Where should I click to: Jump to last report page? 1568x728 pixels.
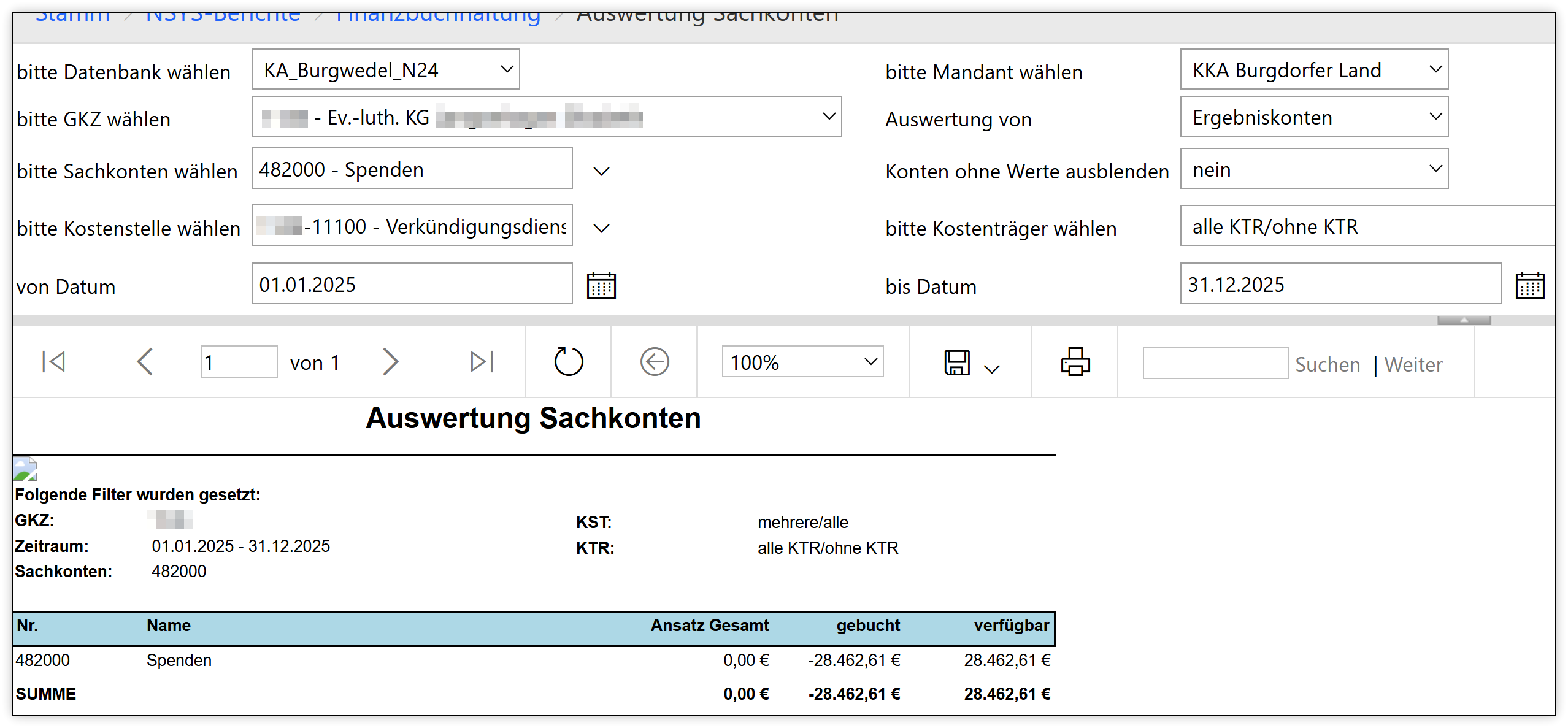(x=482, y=362)
